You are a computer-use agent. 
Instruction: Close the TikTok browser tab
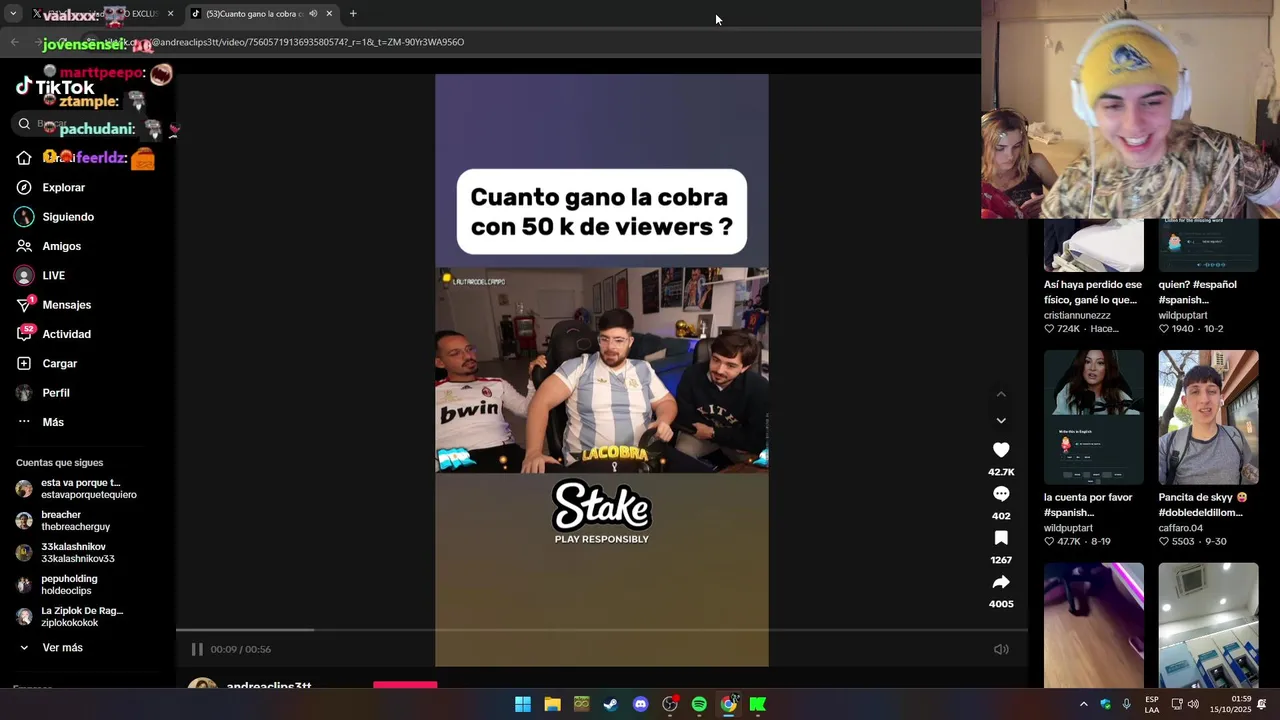click(329, 14)
